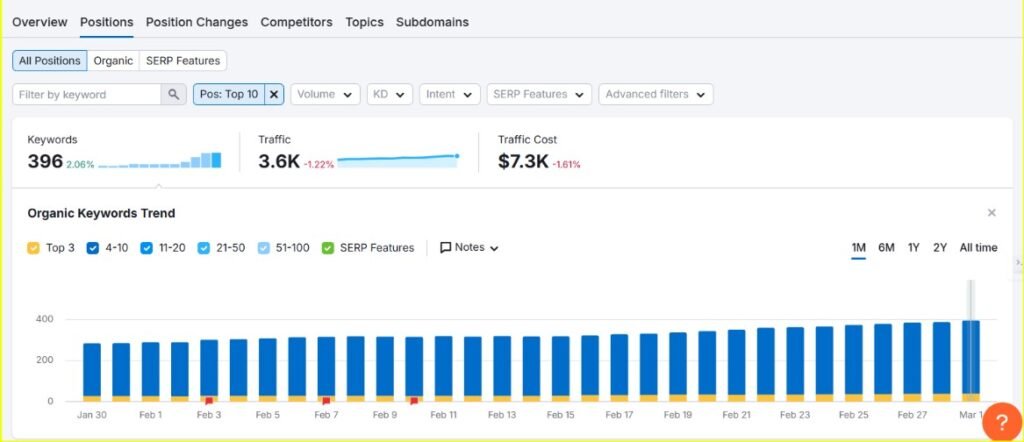This screenshot has height=442, width=1024.
Task: Select the Organic positions button
Action: [113, 61]
